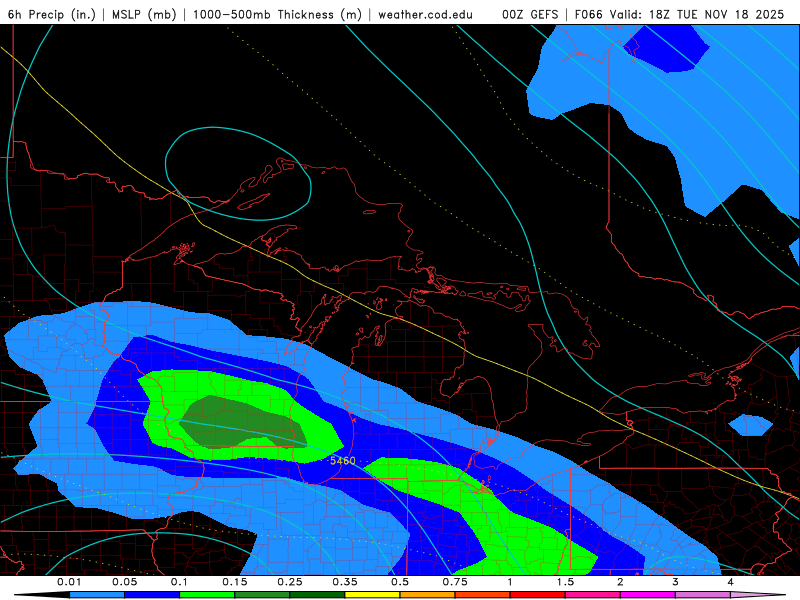This screenshot has height=600, width=800.
Task: Select the hot pink 1.5–2 legend swatch
Action: click(593, 595)
